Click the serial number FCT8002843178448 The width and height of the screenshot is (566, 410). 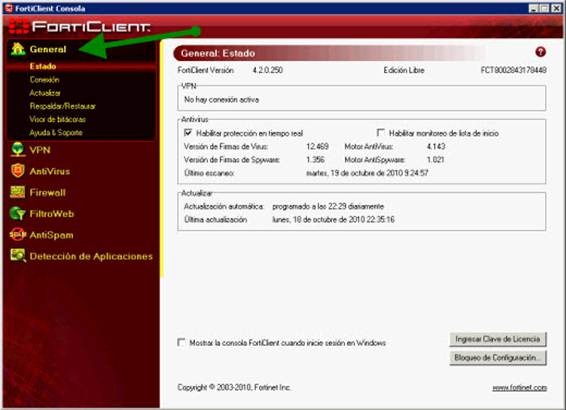[513, 70]
